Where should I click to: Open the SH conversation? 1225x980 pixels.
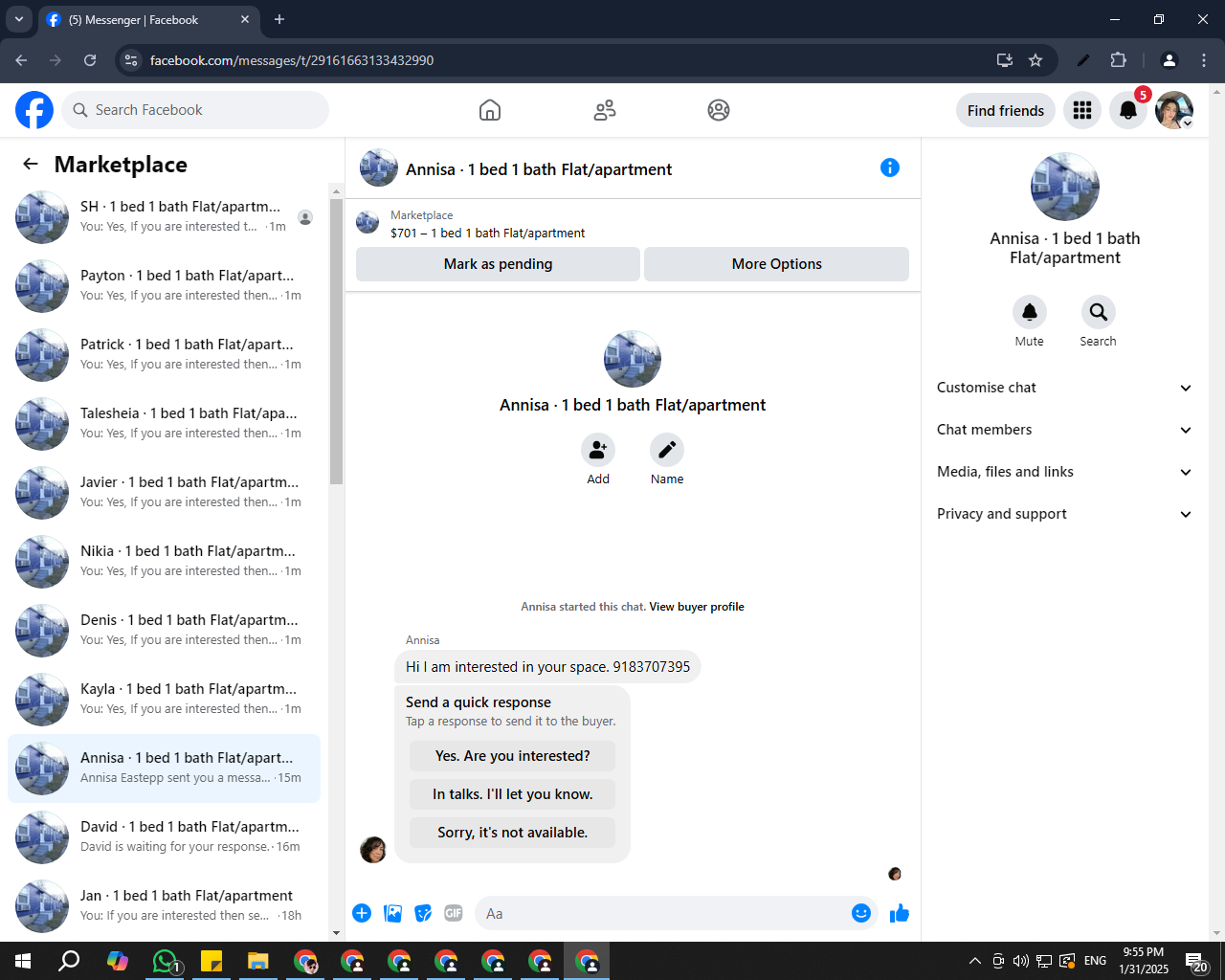coord(164,216)
